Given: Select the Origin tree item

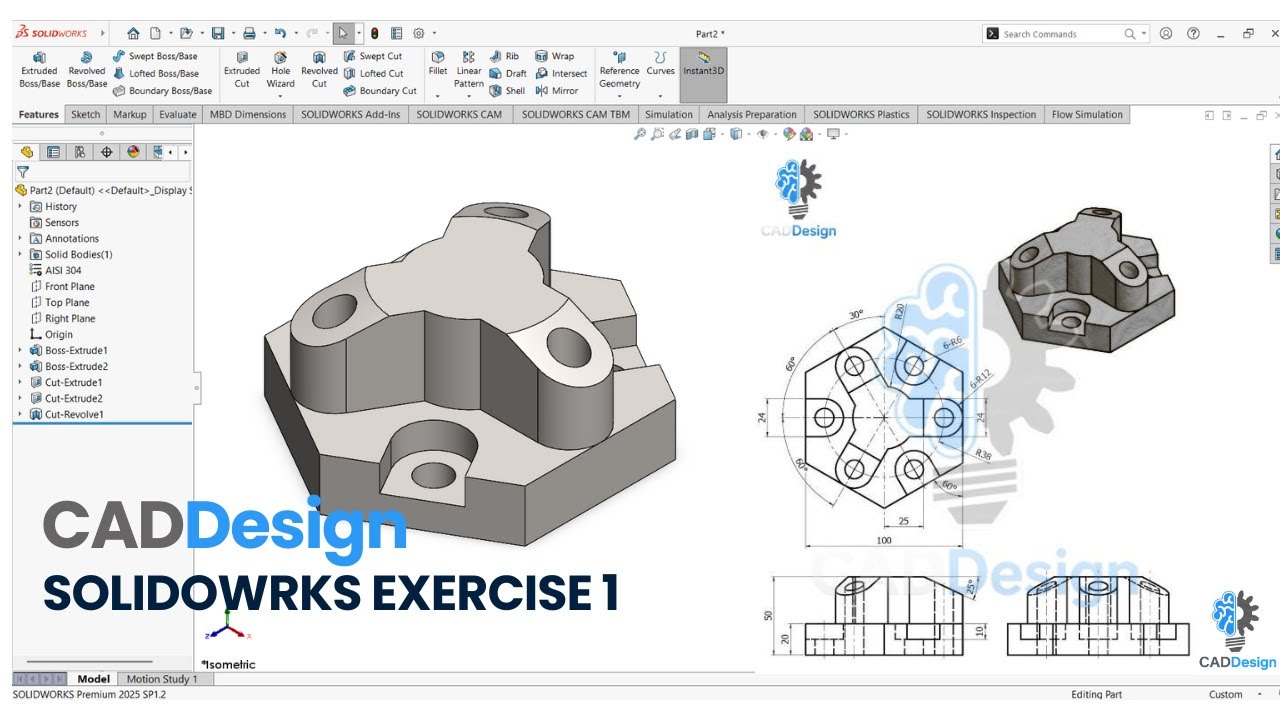Looking at the screenshot, I should click(x=52, y=334).
